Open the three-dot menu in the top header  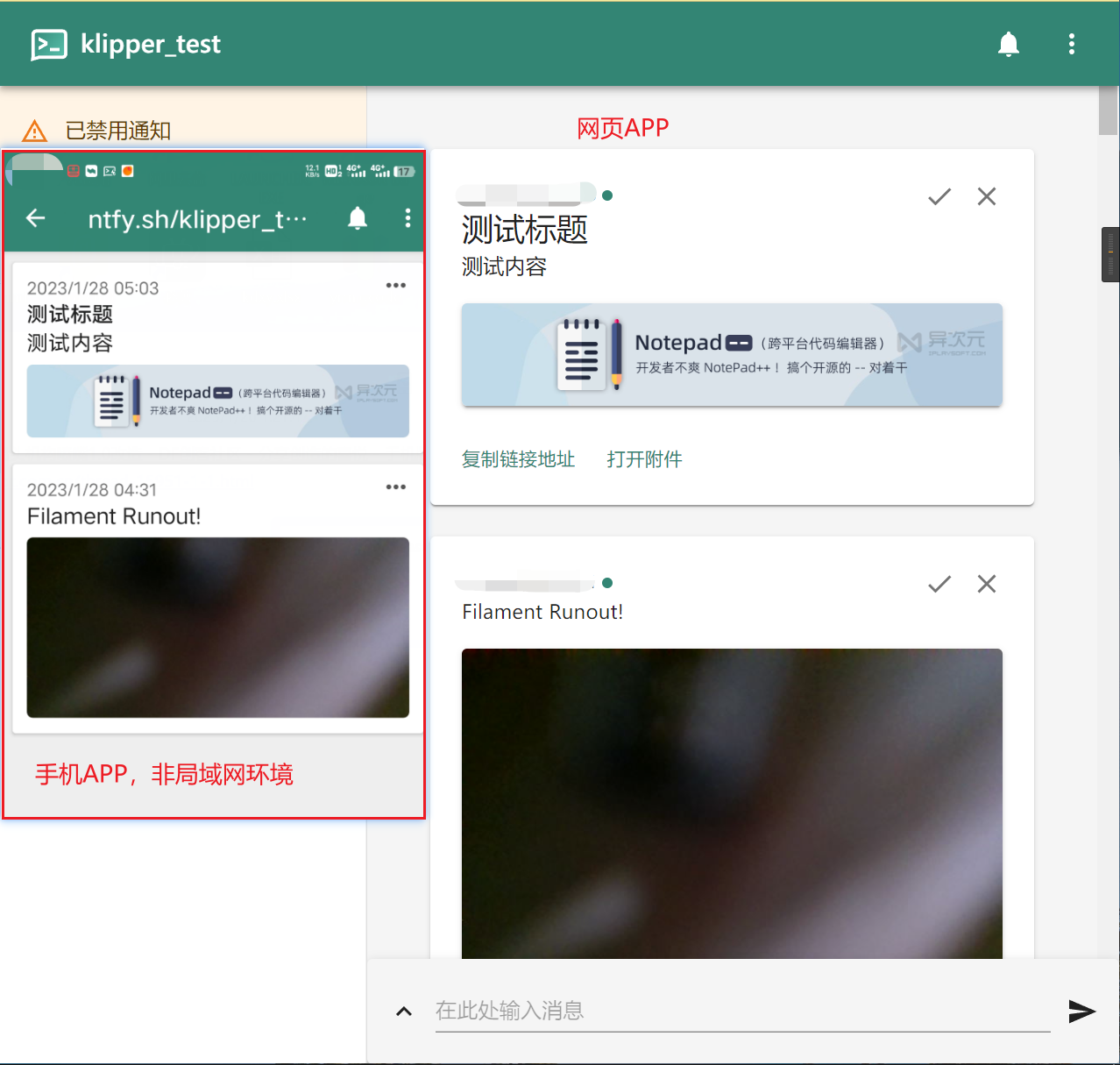1071,44
